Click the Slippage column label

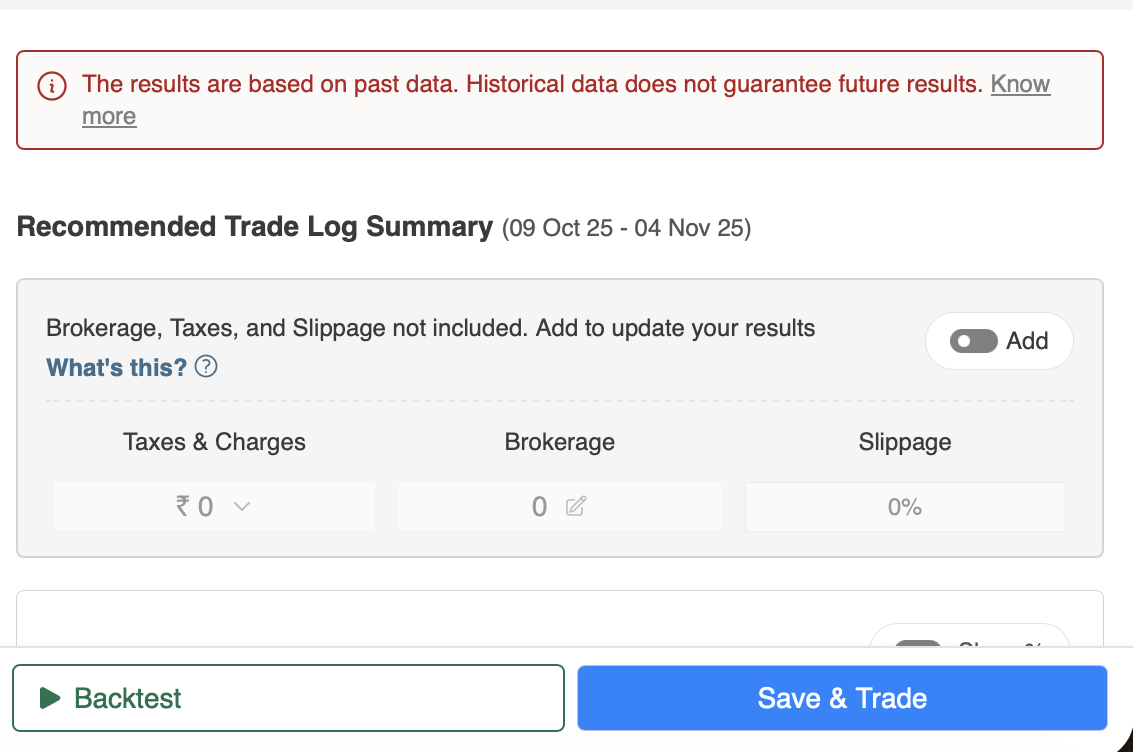click(x=904, y=442)
